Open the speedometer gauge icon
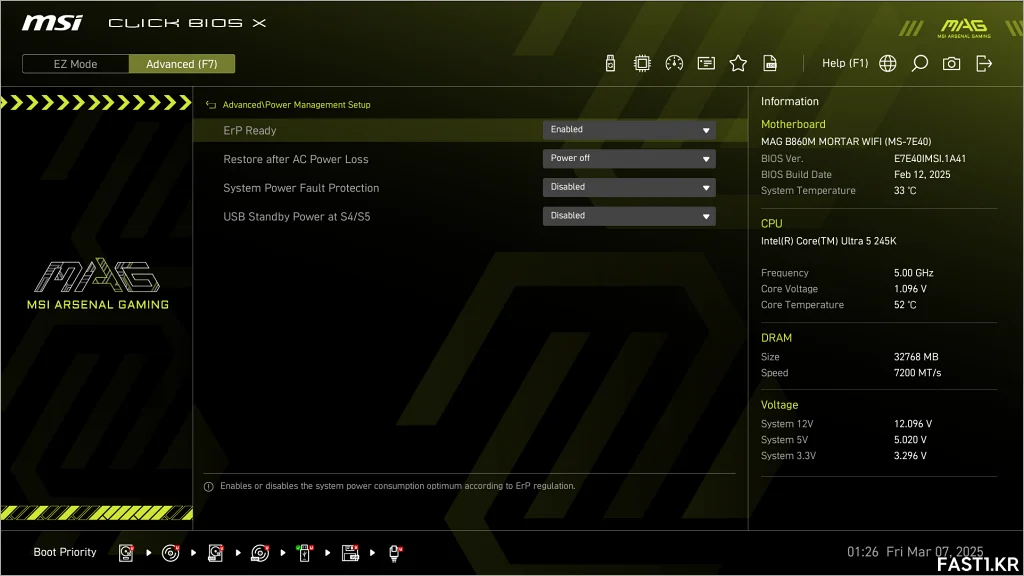The image size is (1024, 576). [x=674, y=63]
